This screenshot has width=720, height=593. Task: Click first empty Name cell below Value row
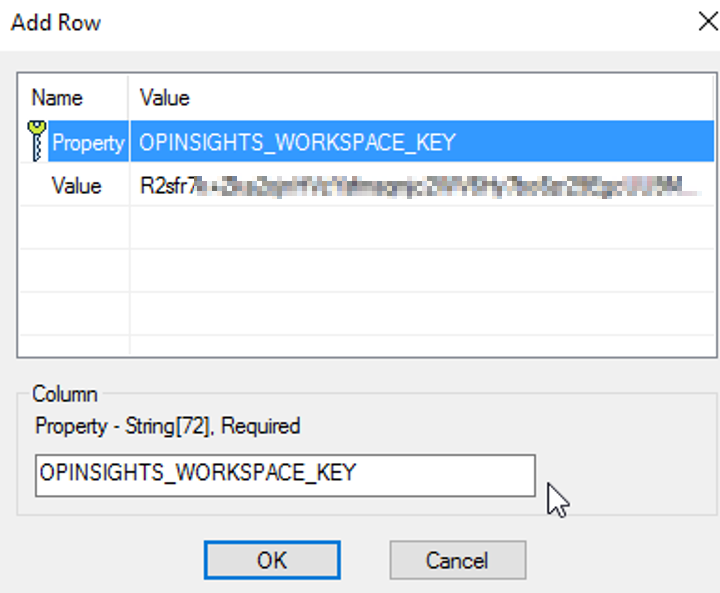(74, 228)
